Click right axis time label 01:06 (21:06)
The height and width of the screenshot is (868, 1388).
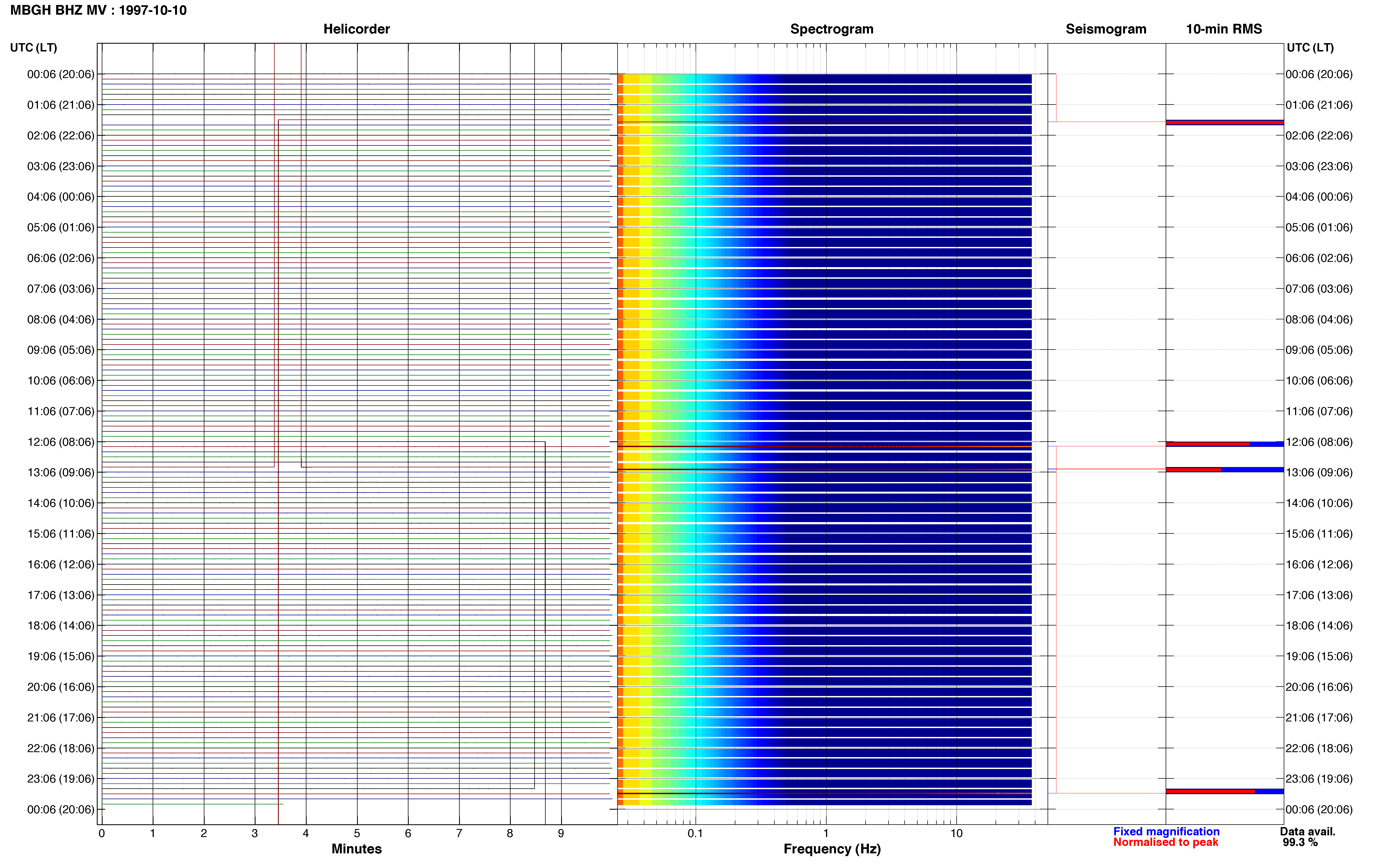[x=1319, y=105]
